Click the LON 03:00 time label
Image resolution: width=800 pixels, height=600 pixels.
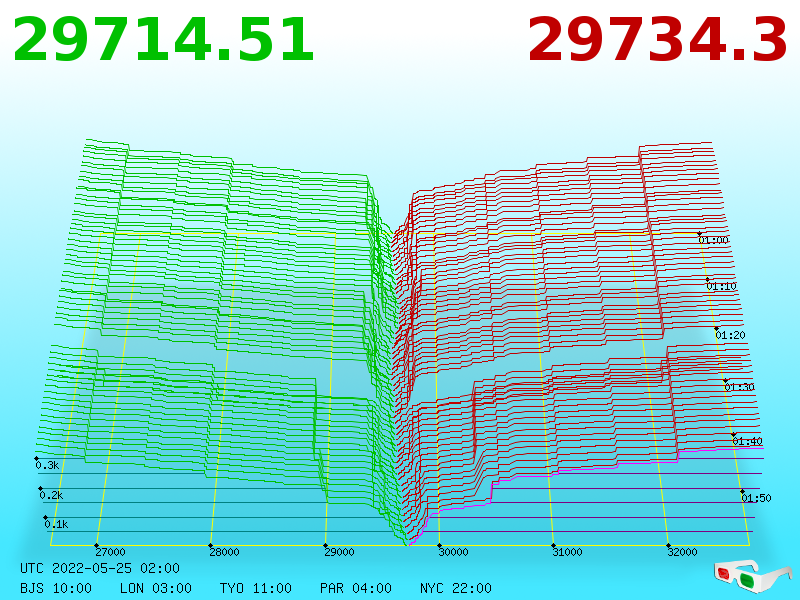(156, 588)
